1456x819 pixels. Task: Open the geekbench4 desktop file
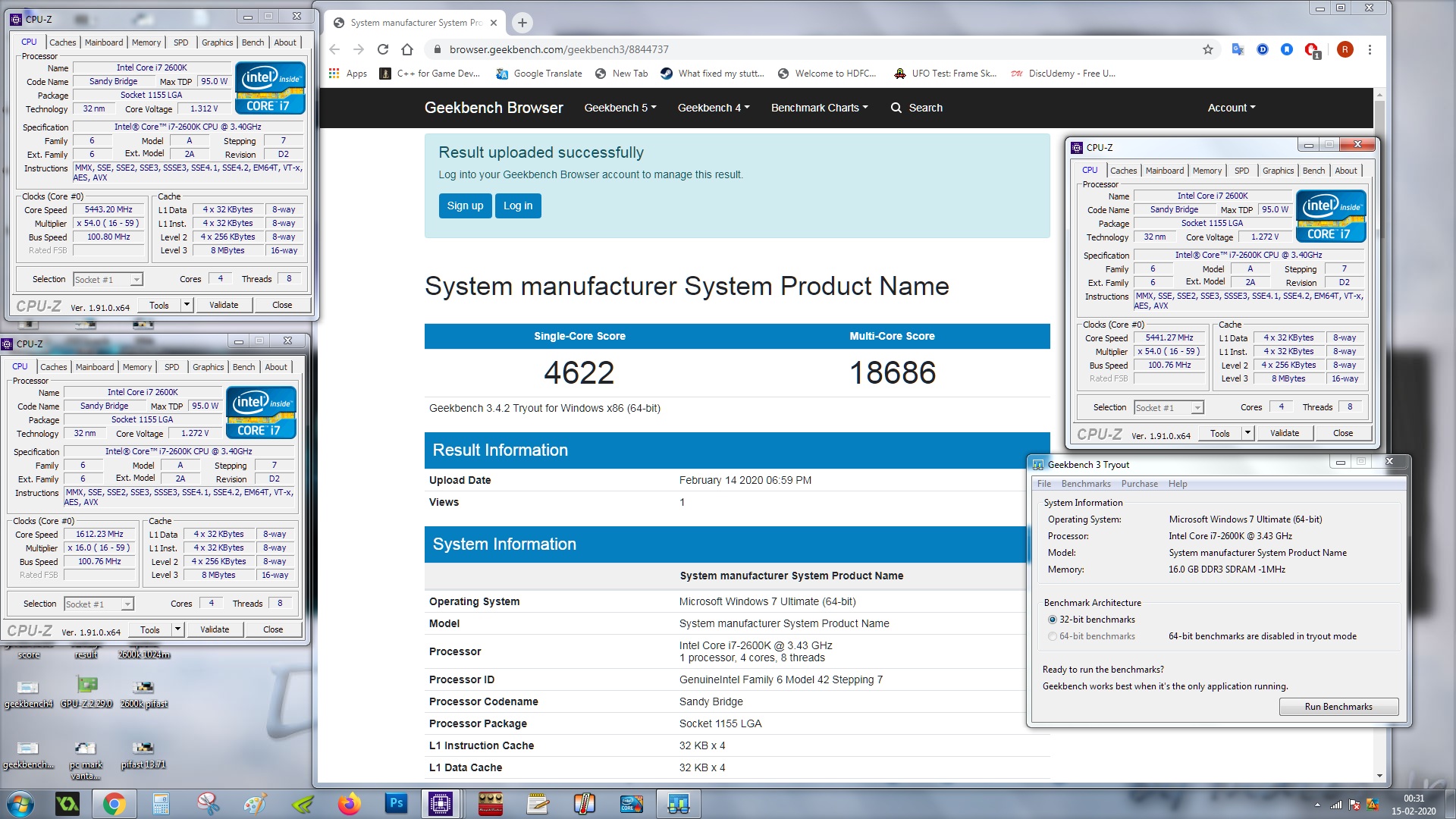28,692
